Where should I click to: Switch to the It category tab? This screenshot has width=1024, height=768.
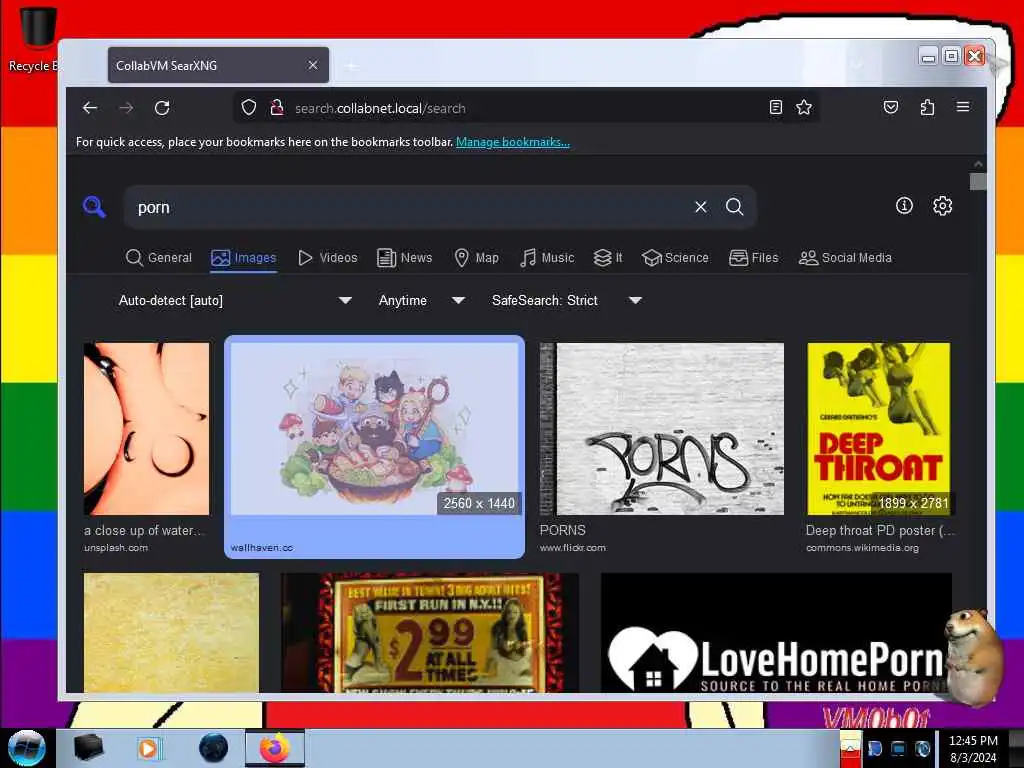coord(608,257)
